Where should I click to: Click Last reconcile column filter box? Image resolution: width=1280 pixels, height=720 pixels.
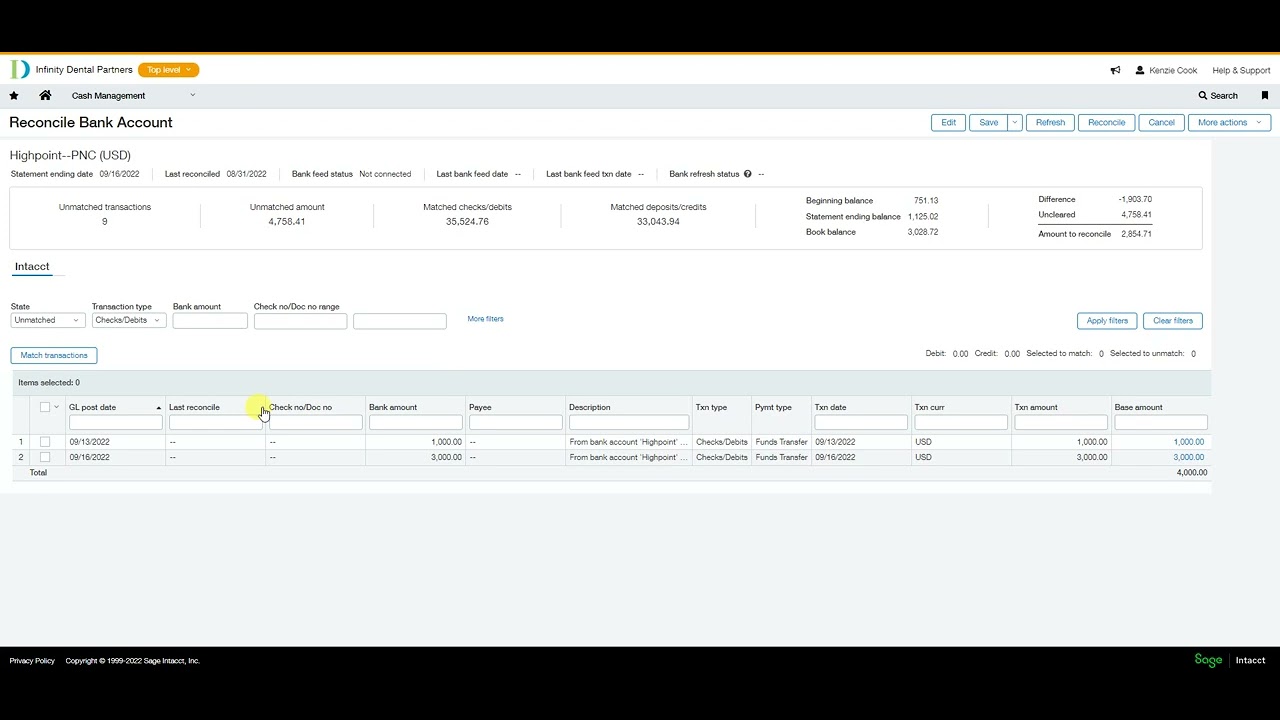pyautogui.click(x=215, y=423)
